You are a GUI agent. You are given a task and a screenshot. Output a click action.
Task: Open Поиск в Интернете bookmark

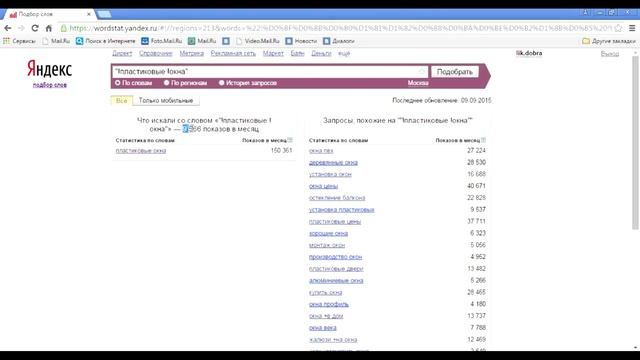coord(106,41)
